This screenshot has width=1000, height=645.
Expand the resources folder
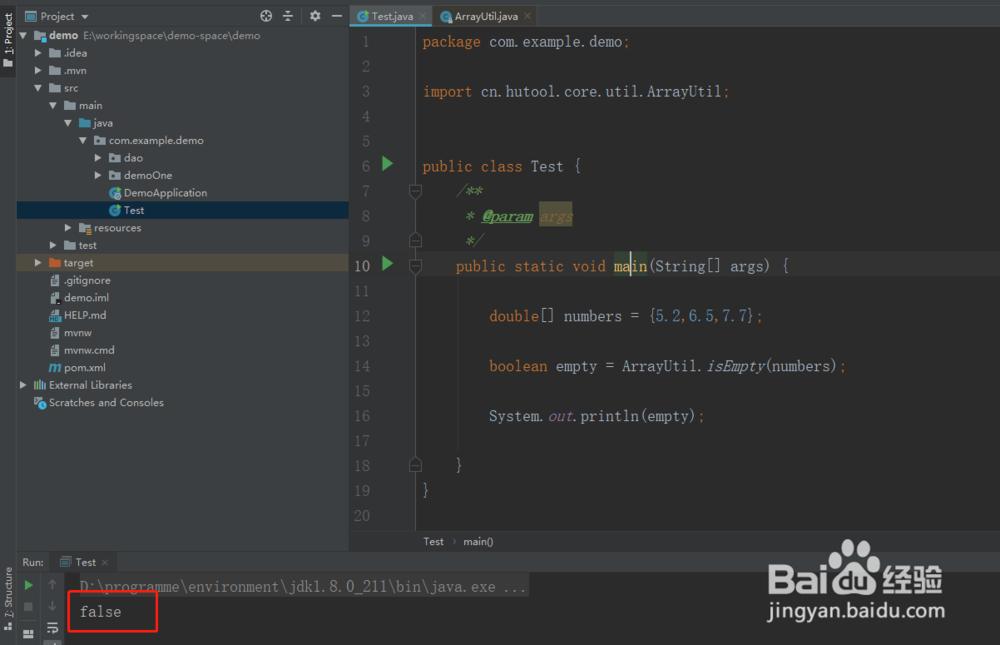(x=68, y=228)
